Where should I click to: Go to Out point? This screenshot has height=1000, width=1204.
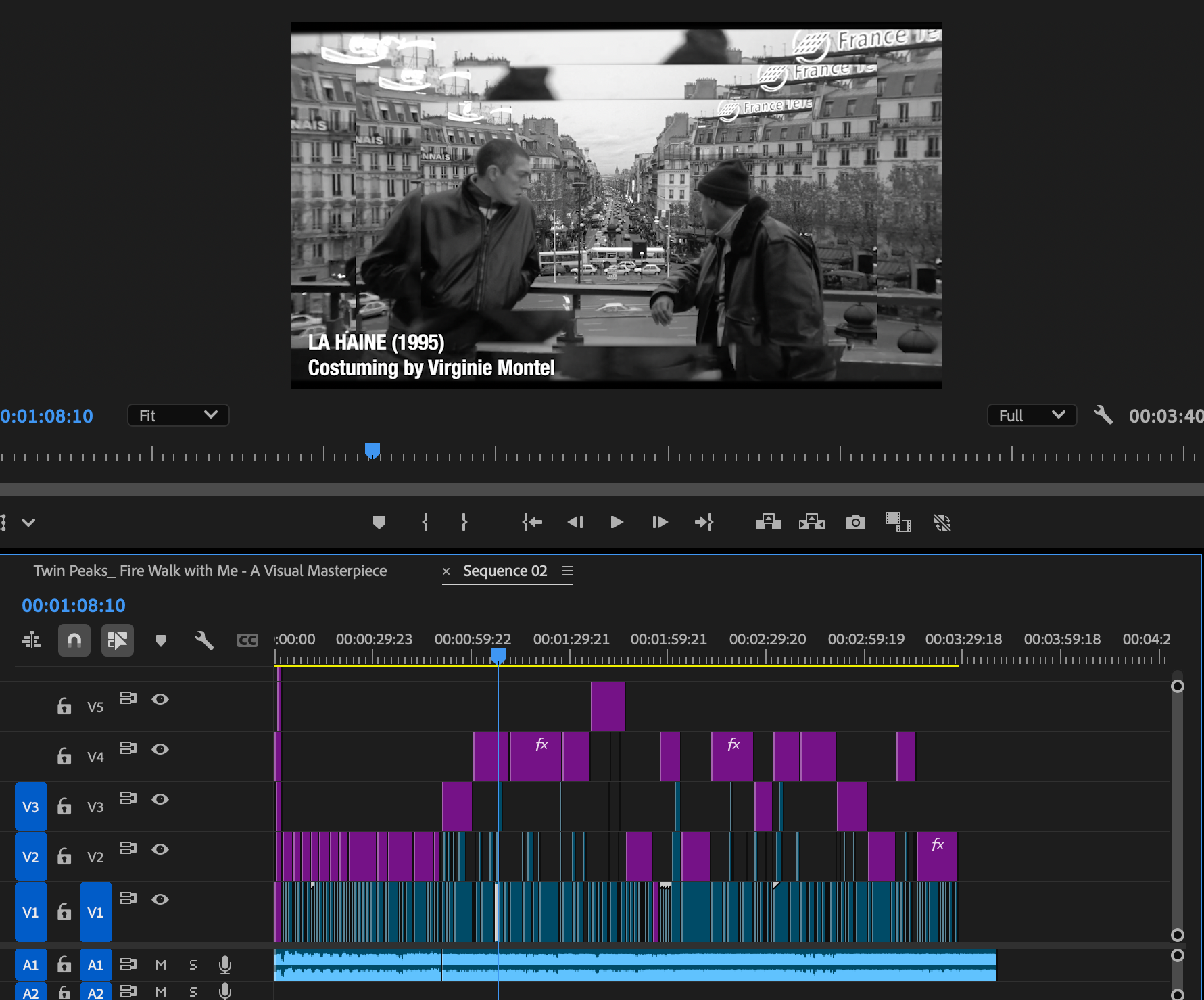click(x=704, y=522)
